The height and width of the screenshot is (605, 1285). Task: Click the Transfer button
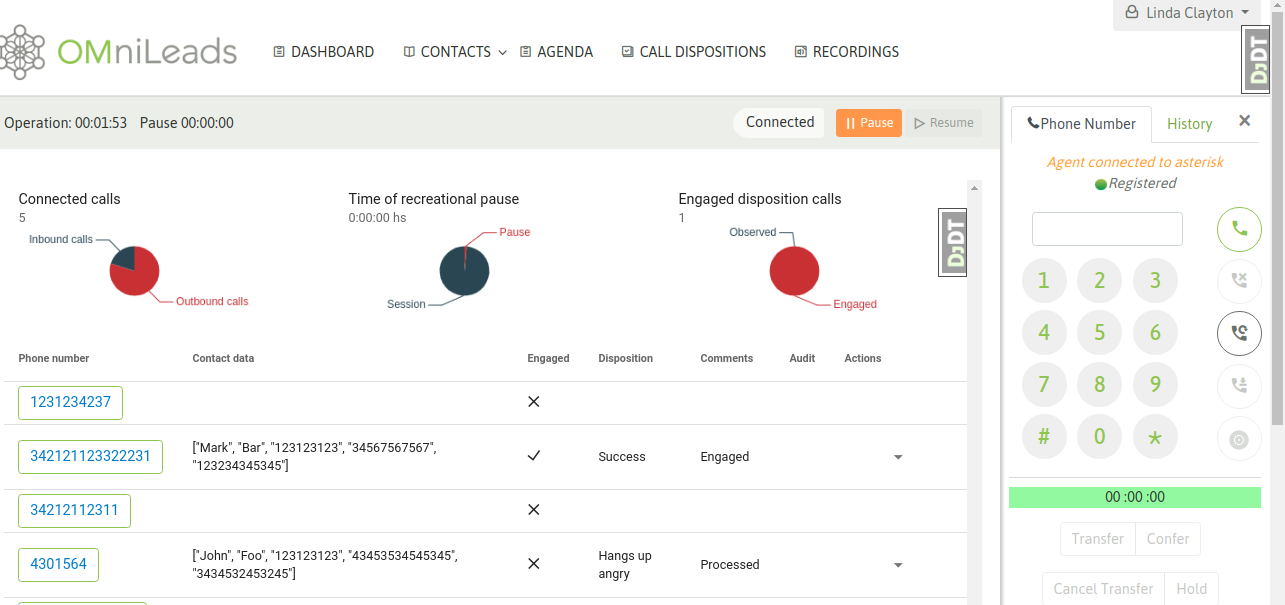click(1097, 539)
